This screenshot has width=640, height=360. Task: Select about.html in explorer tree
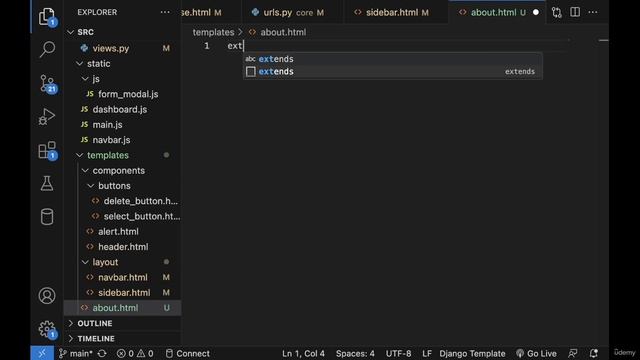pyautogui.click(x=122, y=308)
